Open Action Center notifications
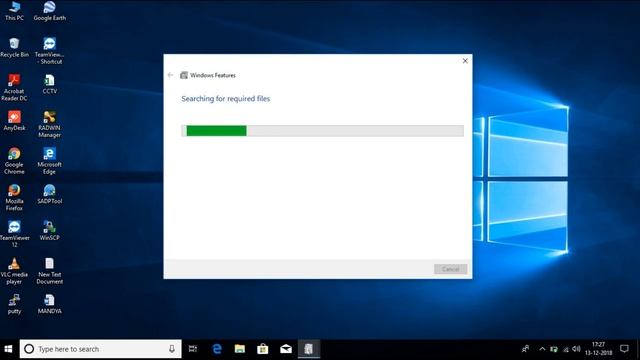This screenshot has height=360, width=640. tap(624, 349)
